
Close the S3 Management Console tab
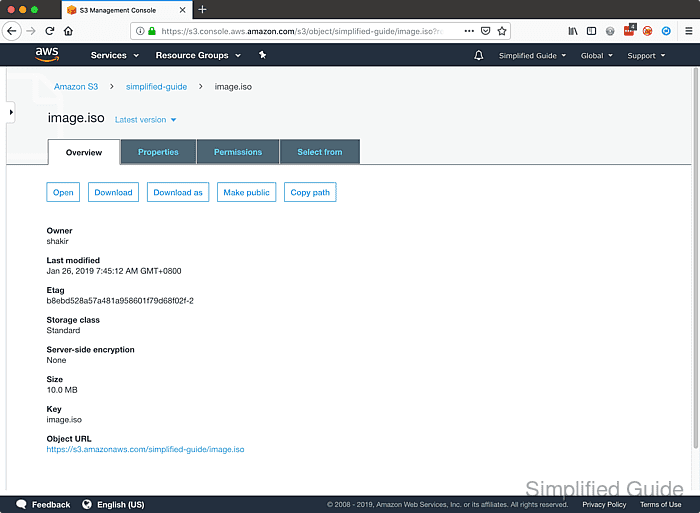(x=182, y=10)
